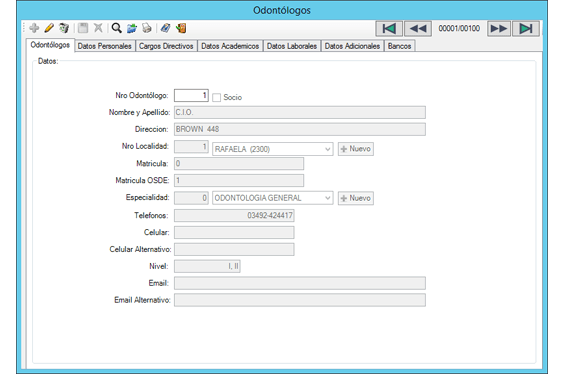563x375 pixels.
Task: Click the pencil edit icon
Action: point(49,28)
